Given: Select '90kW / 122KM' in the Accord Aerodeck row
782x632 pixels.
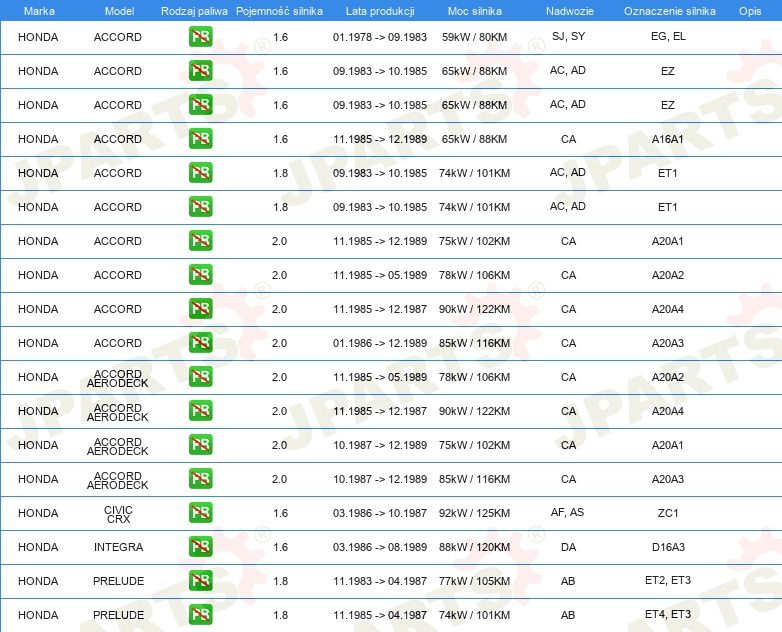Looking at the screenshot, I should point(474,411).
